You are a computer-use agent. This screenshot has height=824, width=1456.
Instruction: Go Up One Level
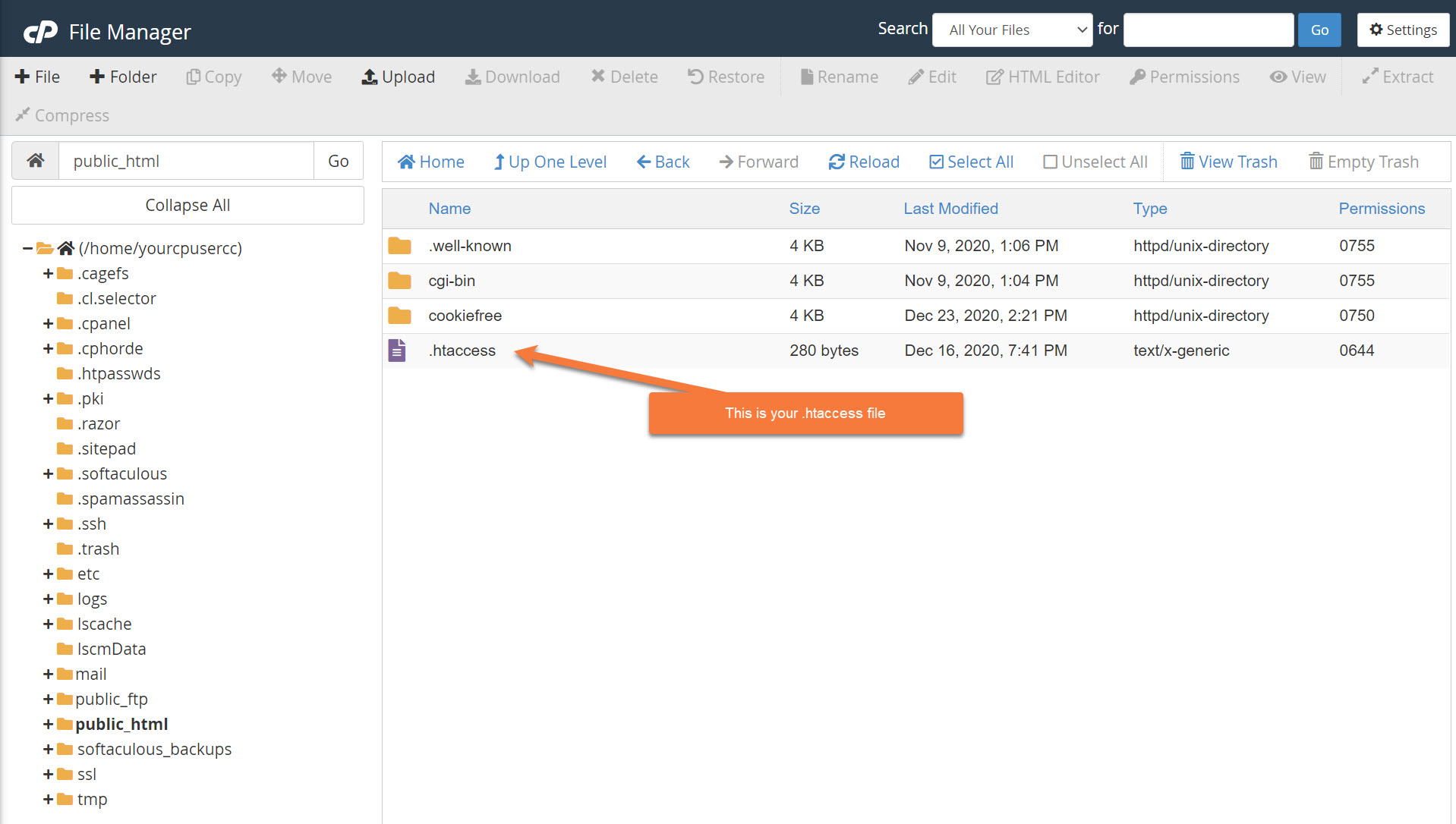(x=550, y=162)
